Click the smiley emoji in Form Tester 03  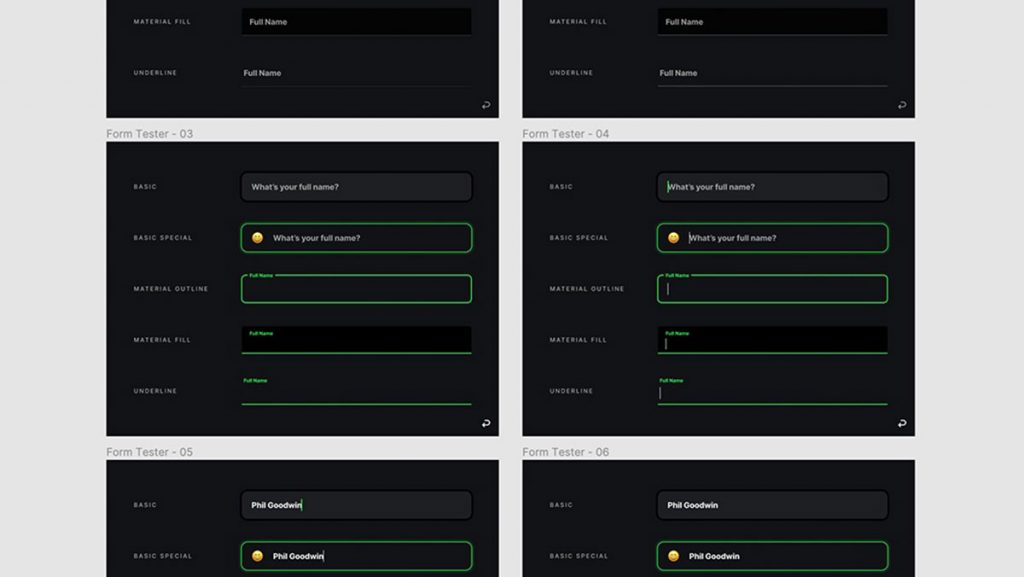pyautogui.click(x=258, y=238)
